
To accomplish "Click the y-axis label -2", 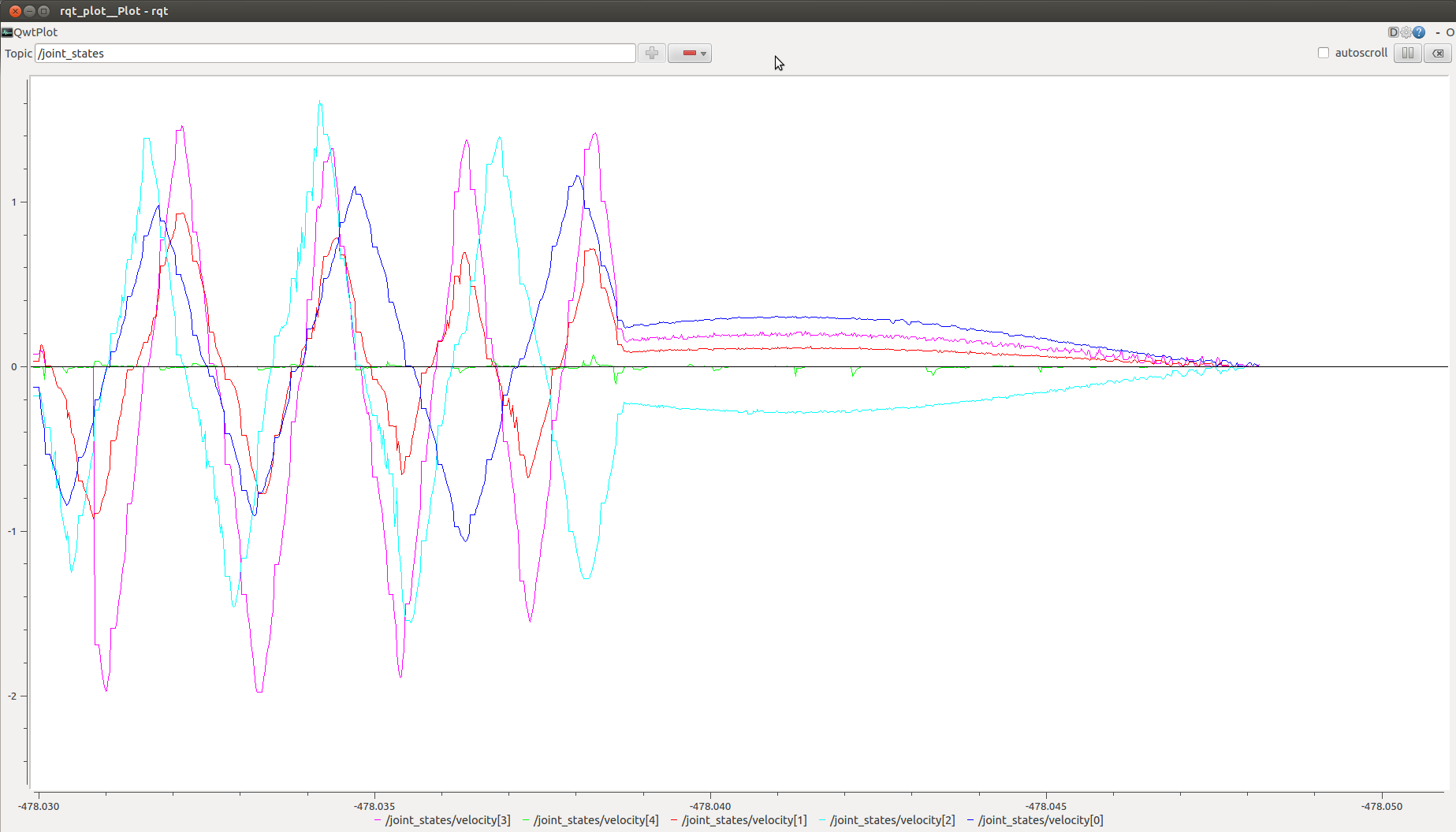I will [12, 696].
